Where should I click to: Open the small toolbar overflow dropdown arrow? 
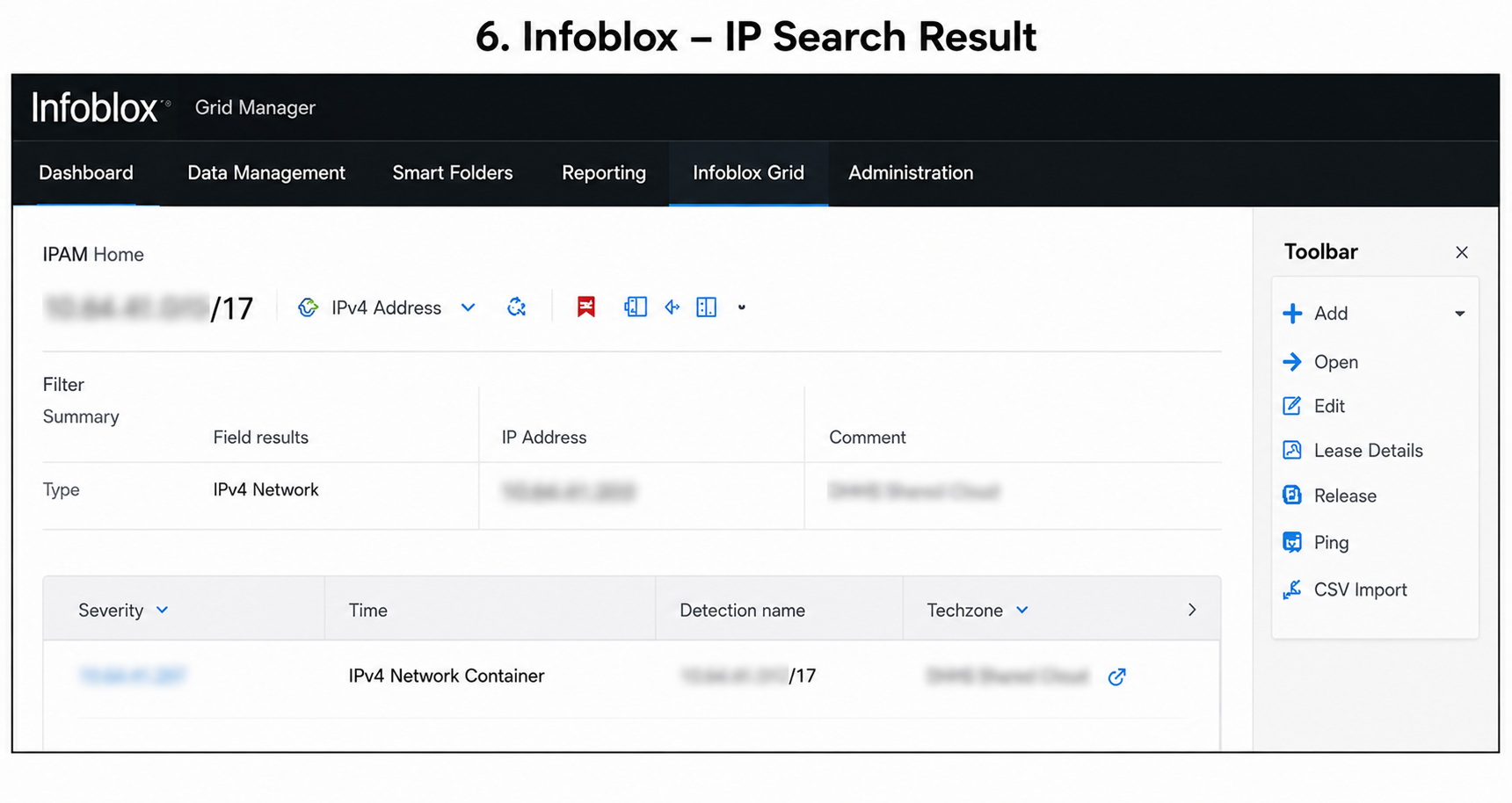pos(742,307)
